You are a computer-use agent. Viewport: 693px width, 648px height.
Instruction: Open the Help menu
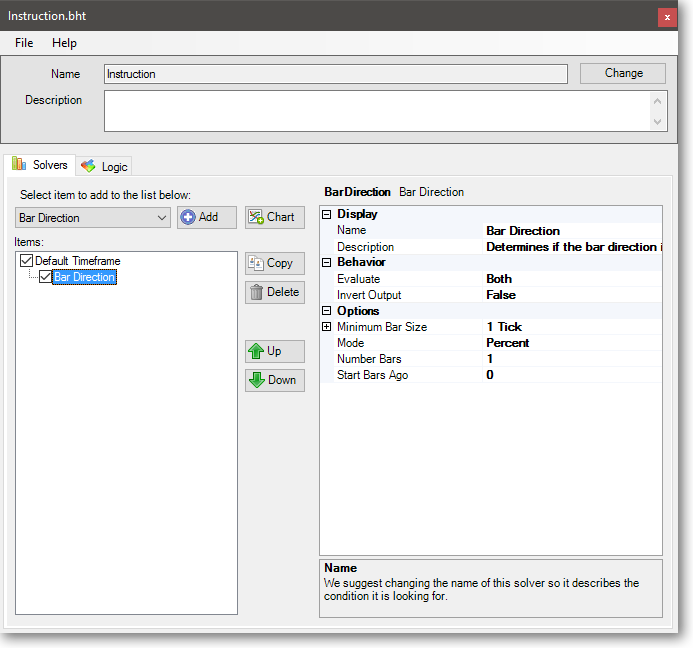click(64, 43)
